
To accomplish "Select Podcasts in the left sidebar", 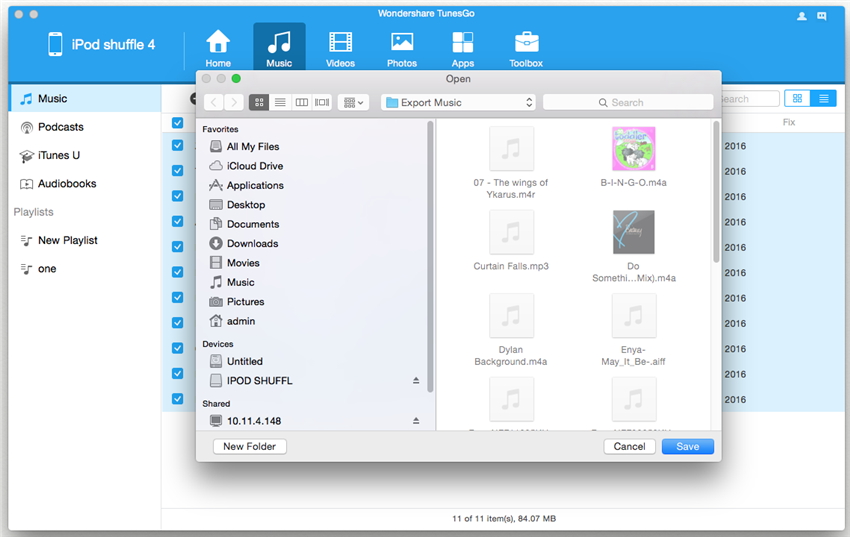I will (60, 127).
